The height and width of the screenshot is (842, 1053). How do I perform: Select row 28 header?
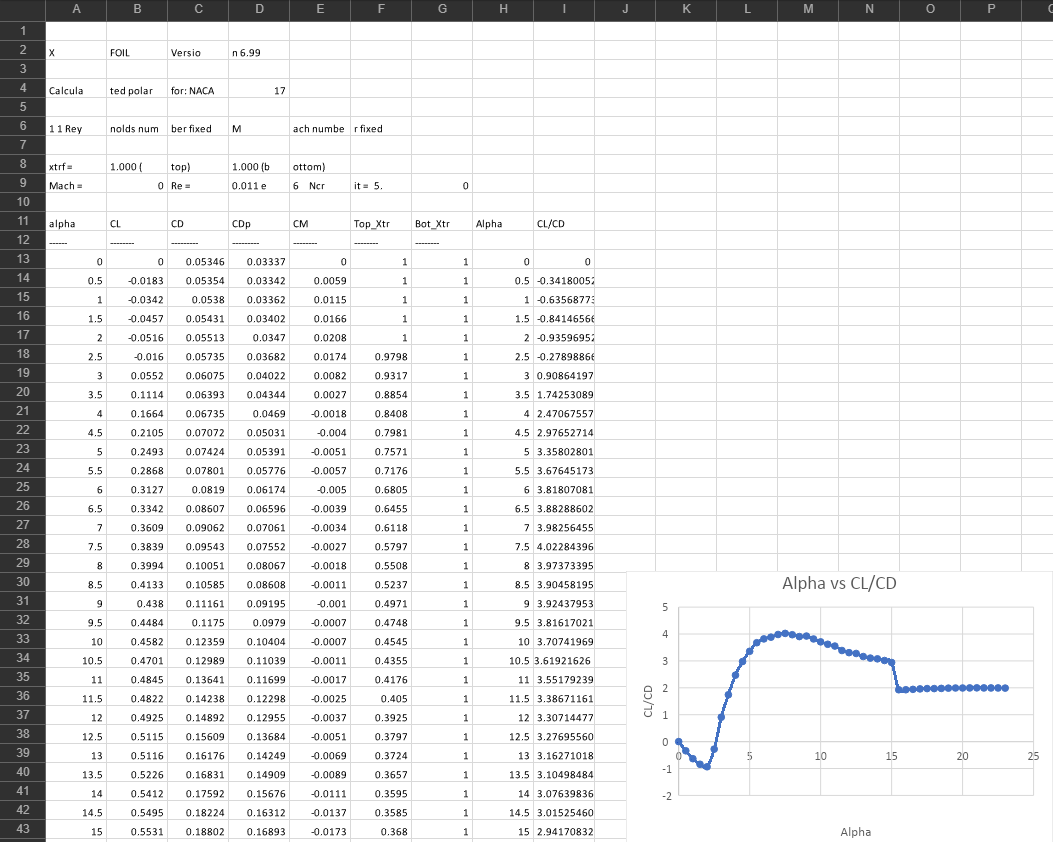[22, 544]
